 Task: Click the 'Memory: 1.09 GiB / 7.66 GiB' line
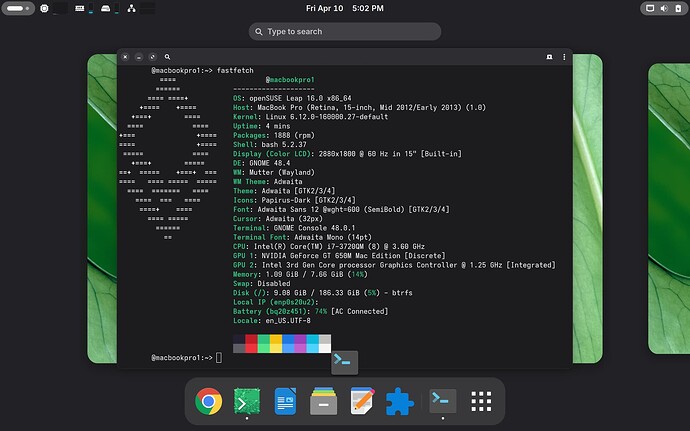tap(300, 274)
